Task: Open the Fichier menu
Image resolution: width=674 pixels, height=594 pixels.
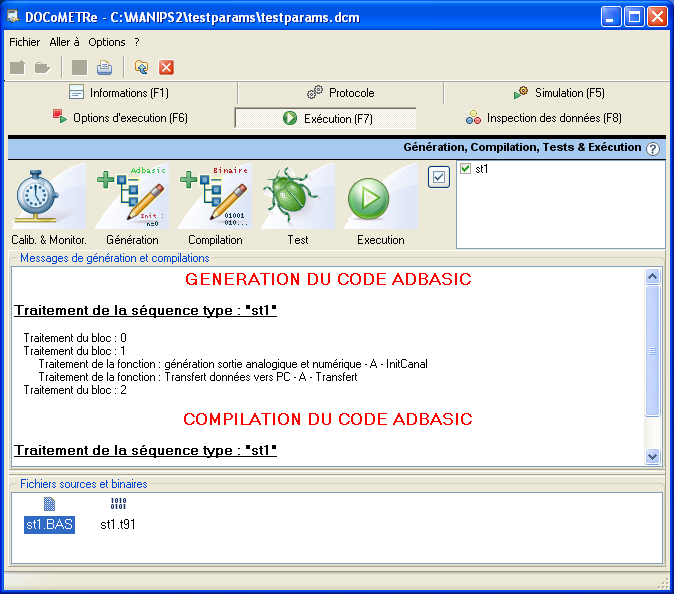Action: 25,42
